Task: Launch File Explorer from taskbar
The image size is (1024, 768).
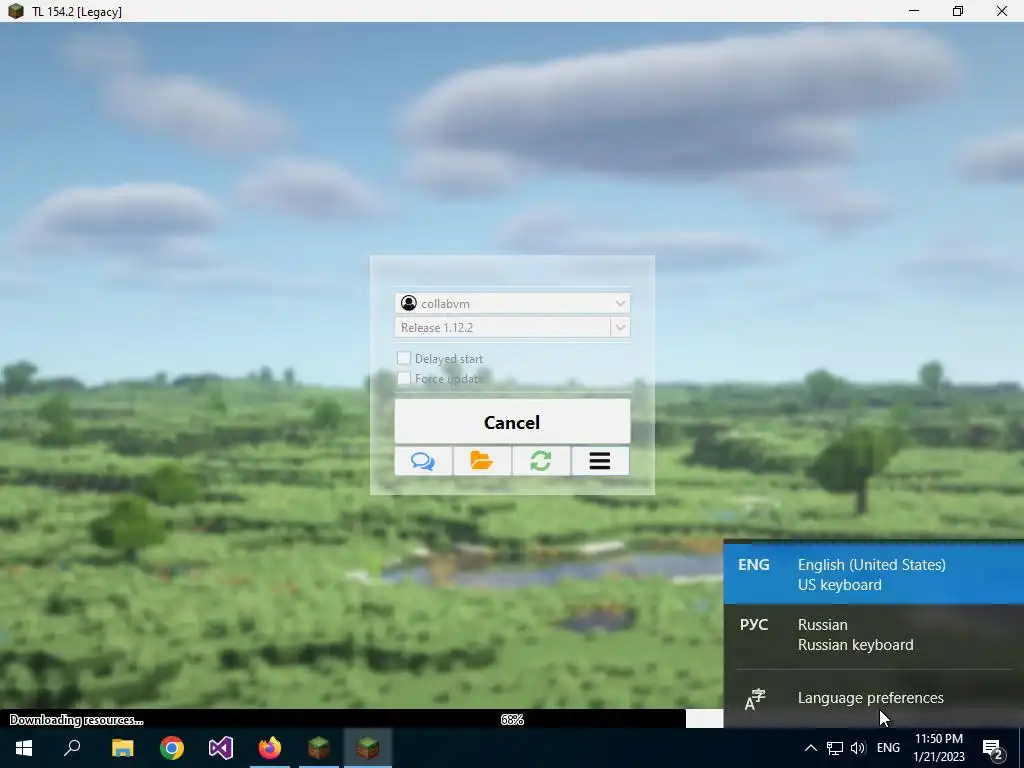Action: click(122, 748)
